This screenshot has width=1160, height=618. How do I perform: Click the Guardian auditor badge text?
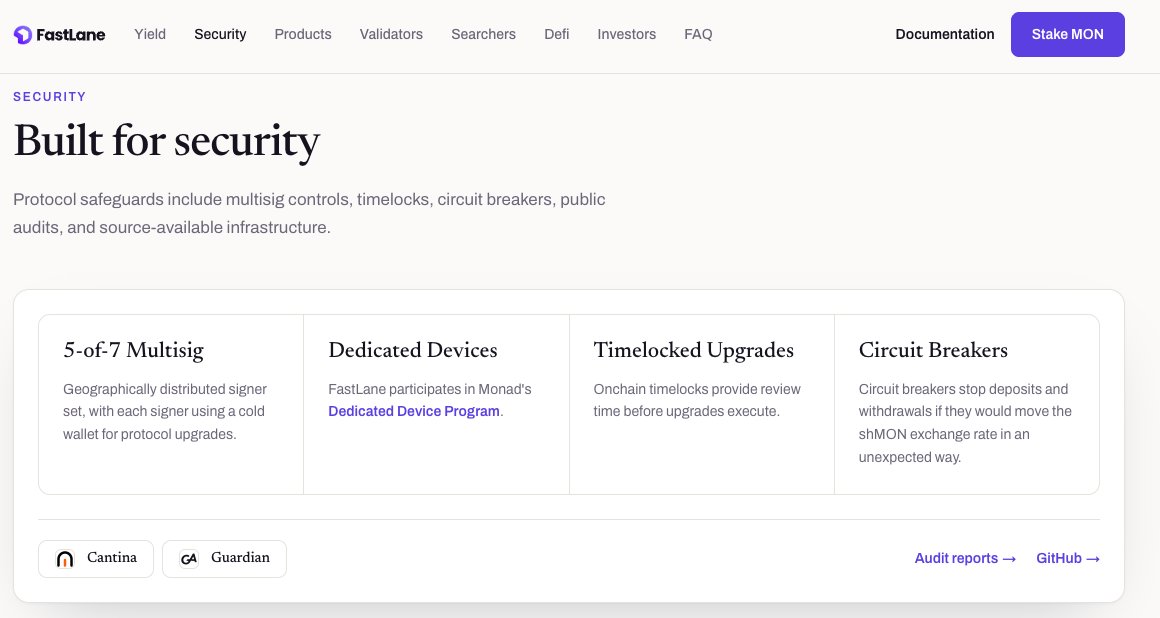tap(240, 557)
